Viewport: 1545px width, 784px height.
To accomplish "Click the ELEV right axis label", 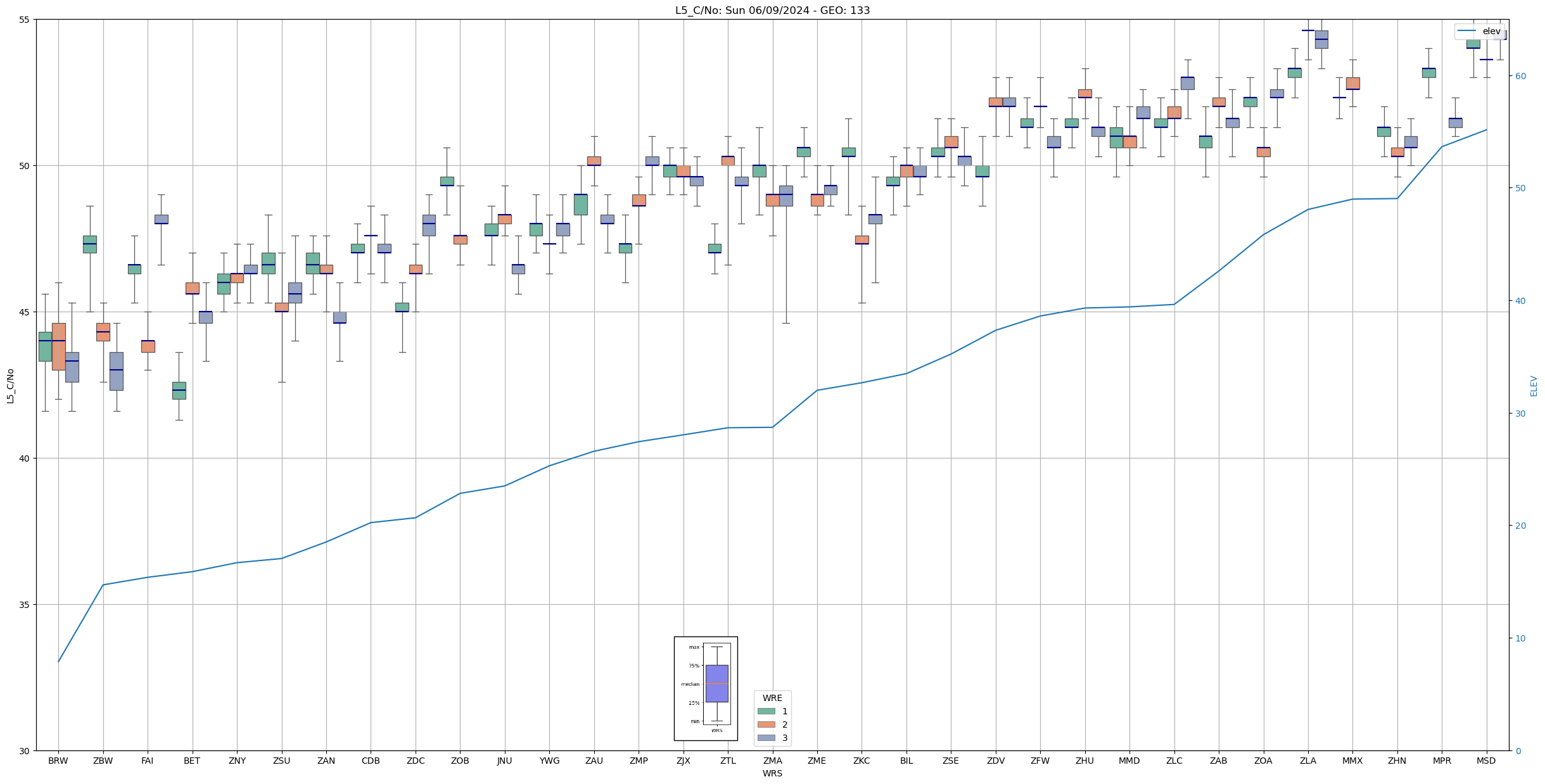I will click(x=1534, y=386).
